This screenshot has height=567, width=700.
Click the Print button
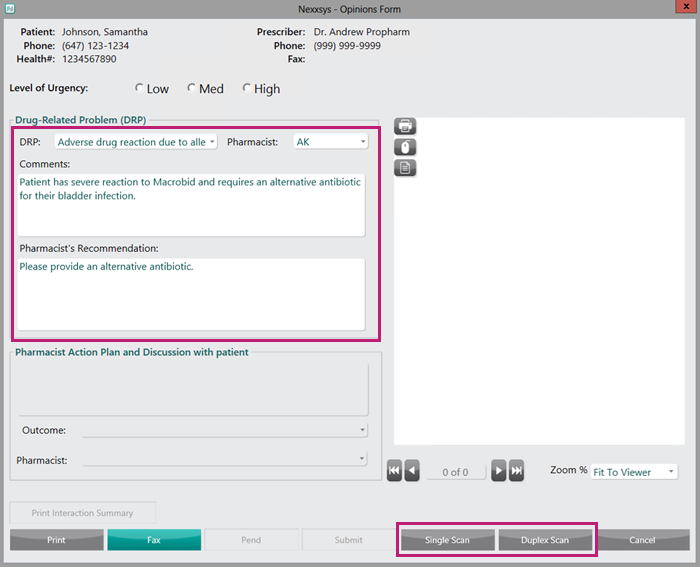57,540
